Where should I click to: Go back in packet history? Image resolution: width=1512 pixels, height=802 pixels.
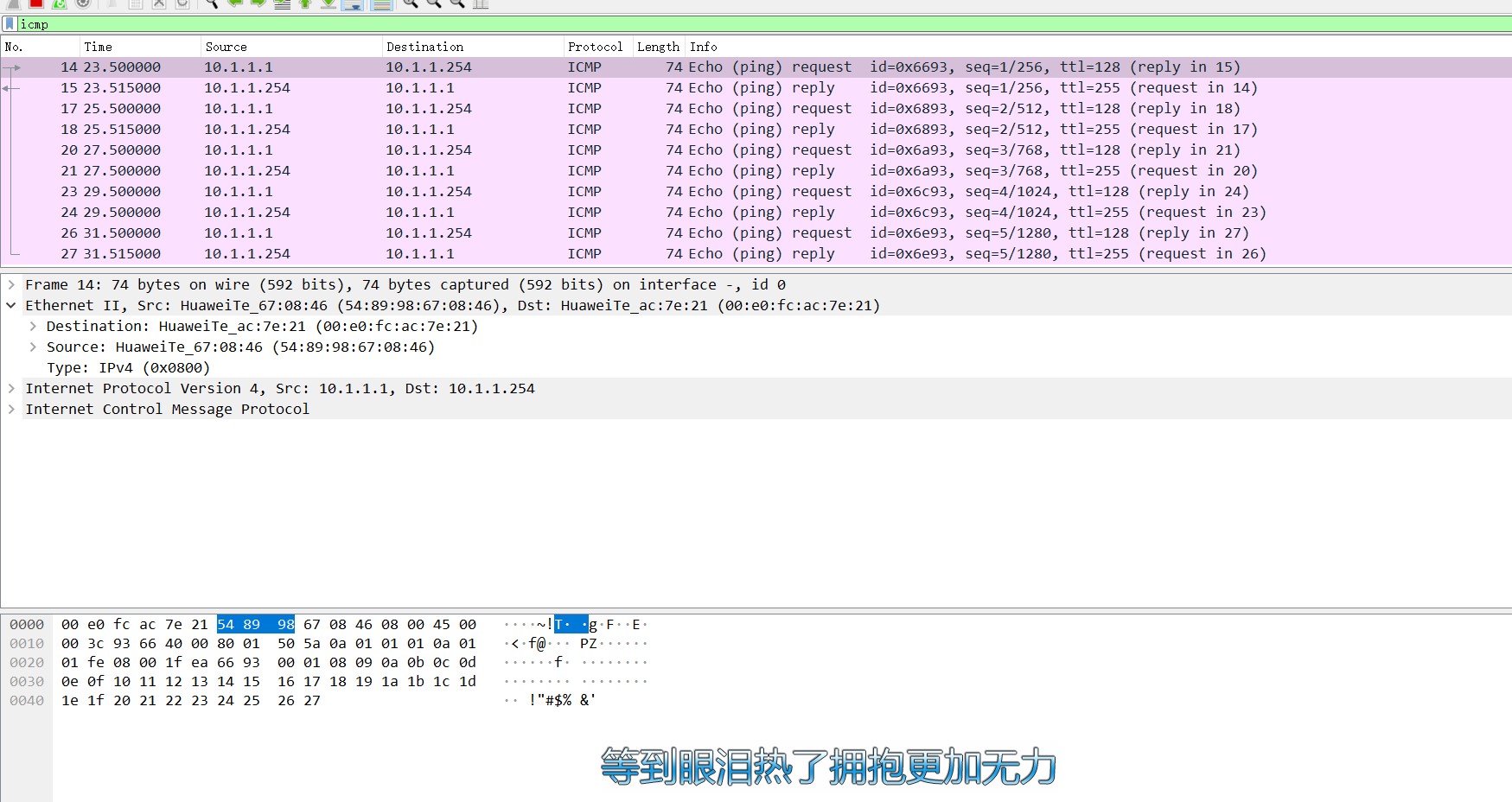click(235, 4)
